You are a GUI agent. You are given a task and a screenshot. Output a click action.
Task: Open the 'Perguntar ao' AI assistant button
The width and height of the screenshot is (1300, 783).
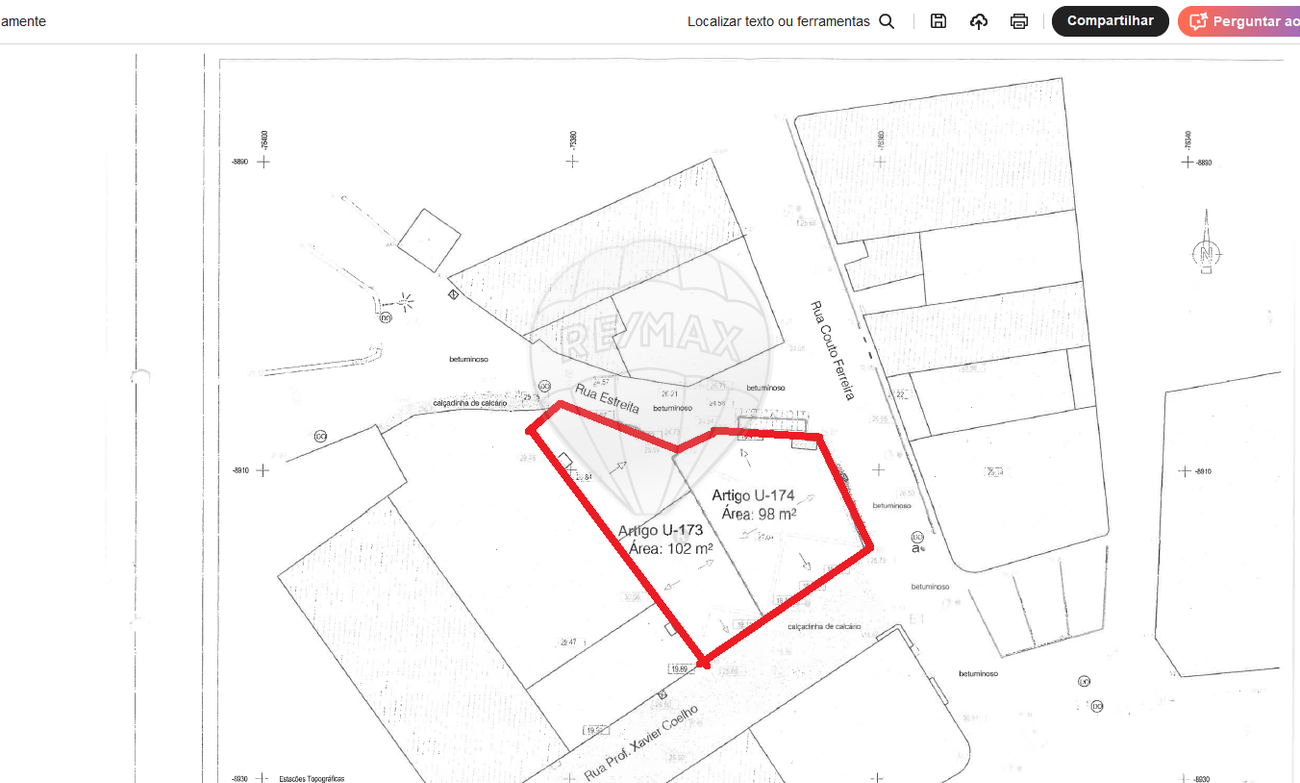(x=1239, y=21)
